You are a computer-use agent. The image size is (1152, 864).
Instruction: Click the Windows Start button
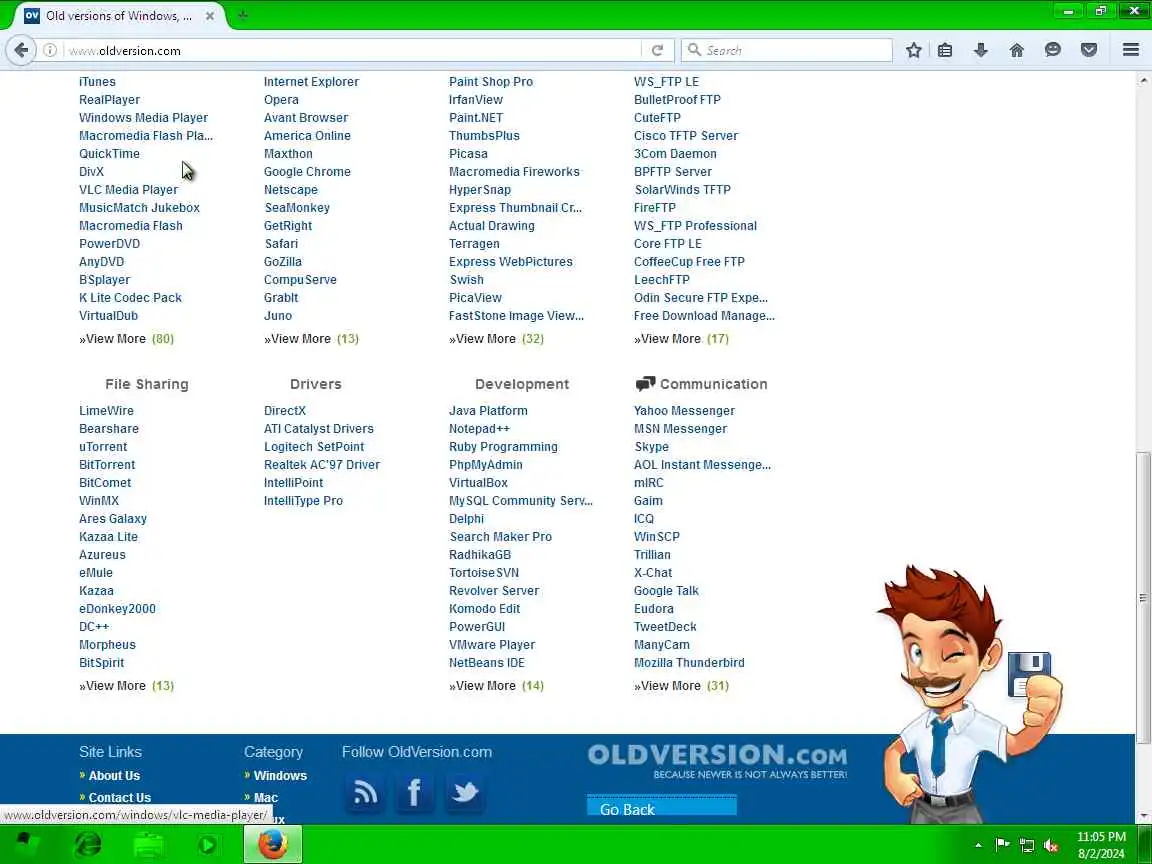(x=28, y=844)
